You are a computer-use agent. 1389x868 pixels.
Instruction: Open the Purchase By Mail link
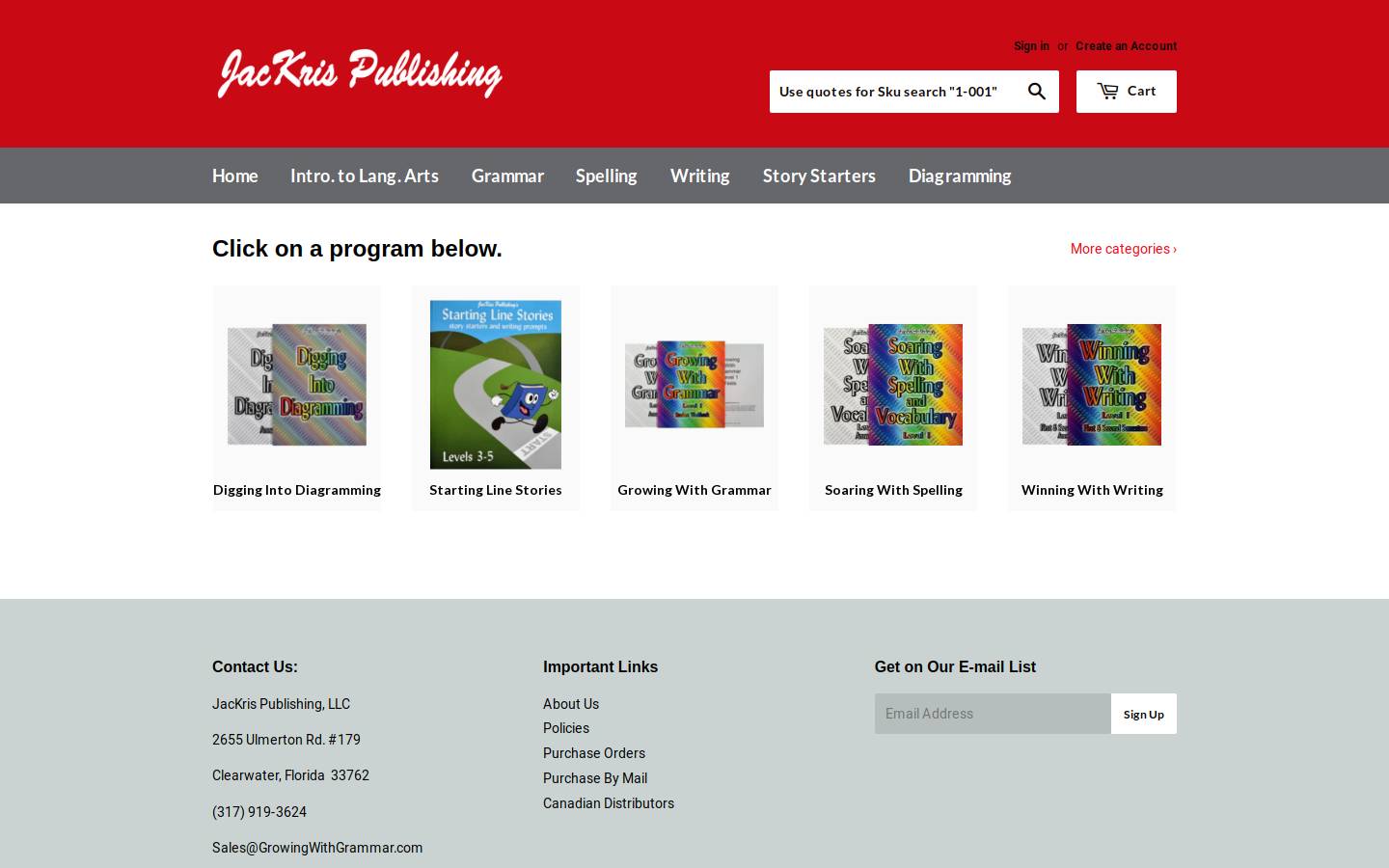click(x=595, y=778)
